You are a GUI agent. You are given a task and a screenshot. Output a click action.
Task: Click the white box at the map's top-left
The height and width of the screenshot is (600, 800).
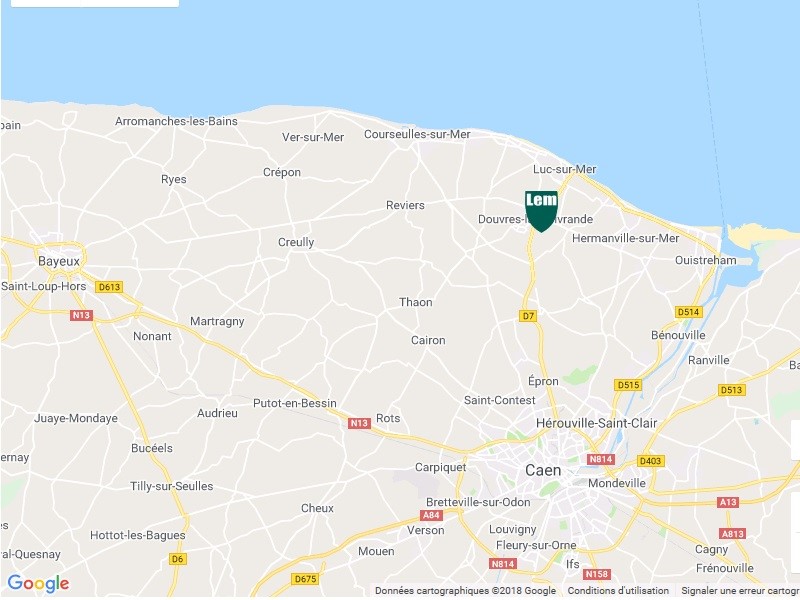coord(95,3)
